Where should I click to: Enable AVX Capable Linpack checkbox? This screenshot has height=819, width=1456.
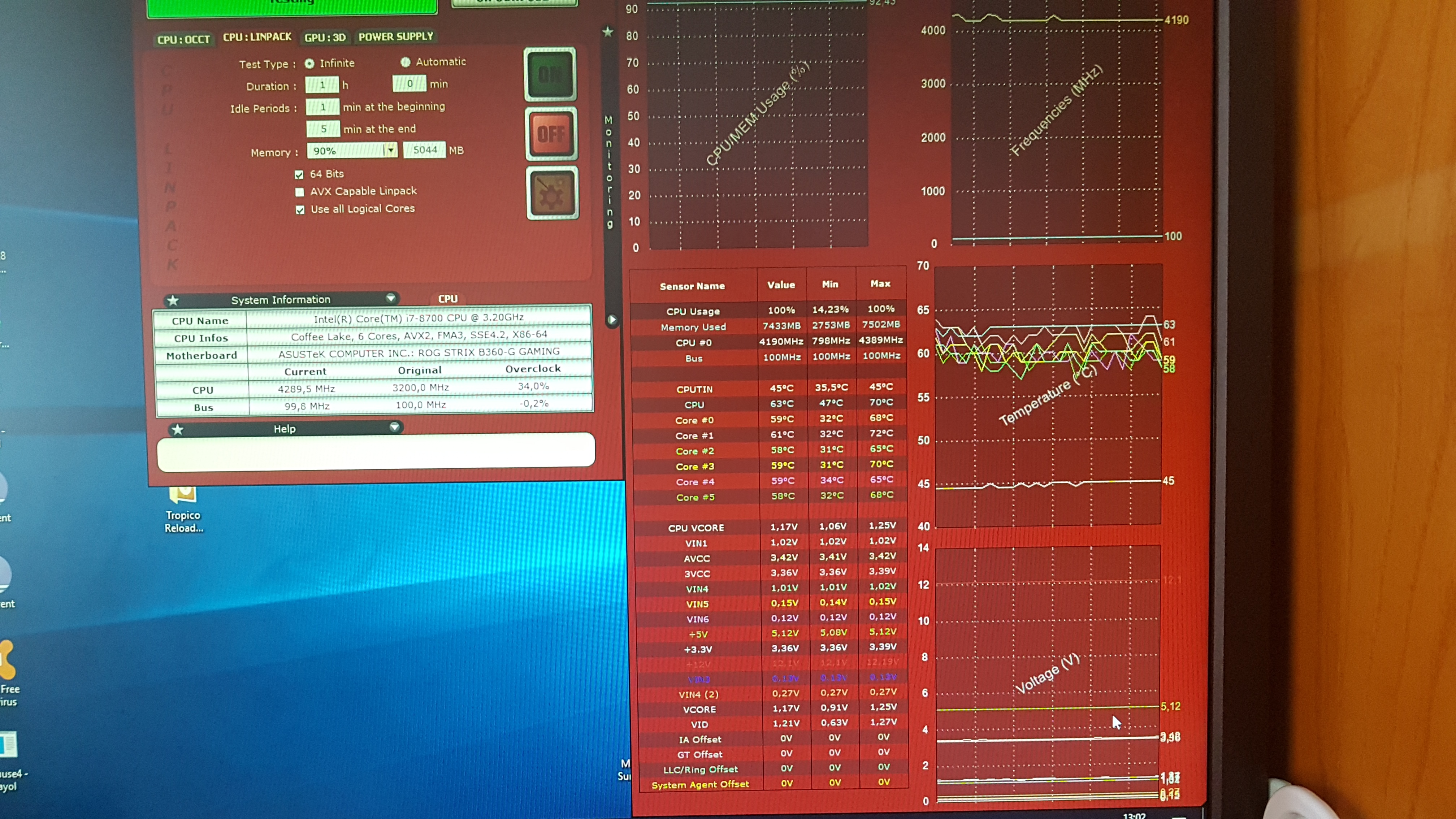tap(300, 192)
